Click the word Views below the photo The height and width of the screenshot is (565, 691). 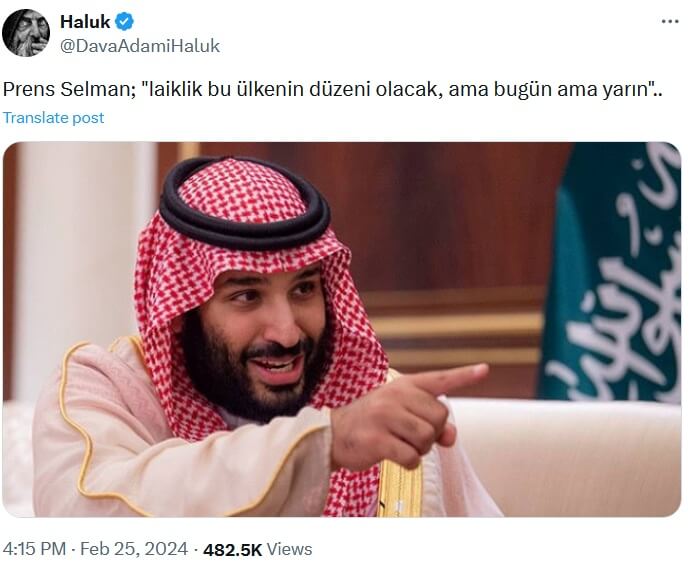[289, 549]
